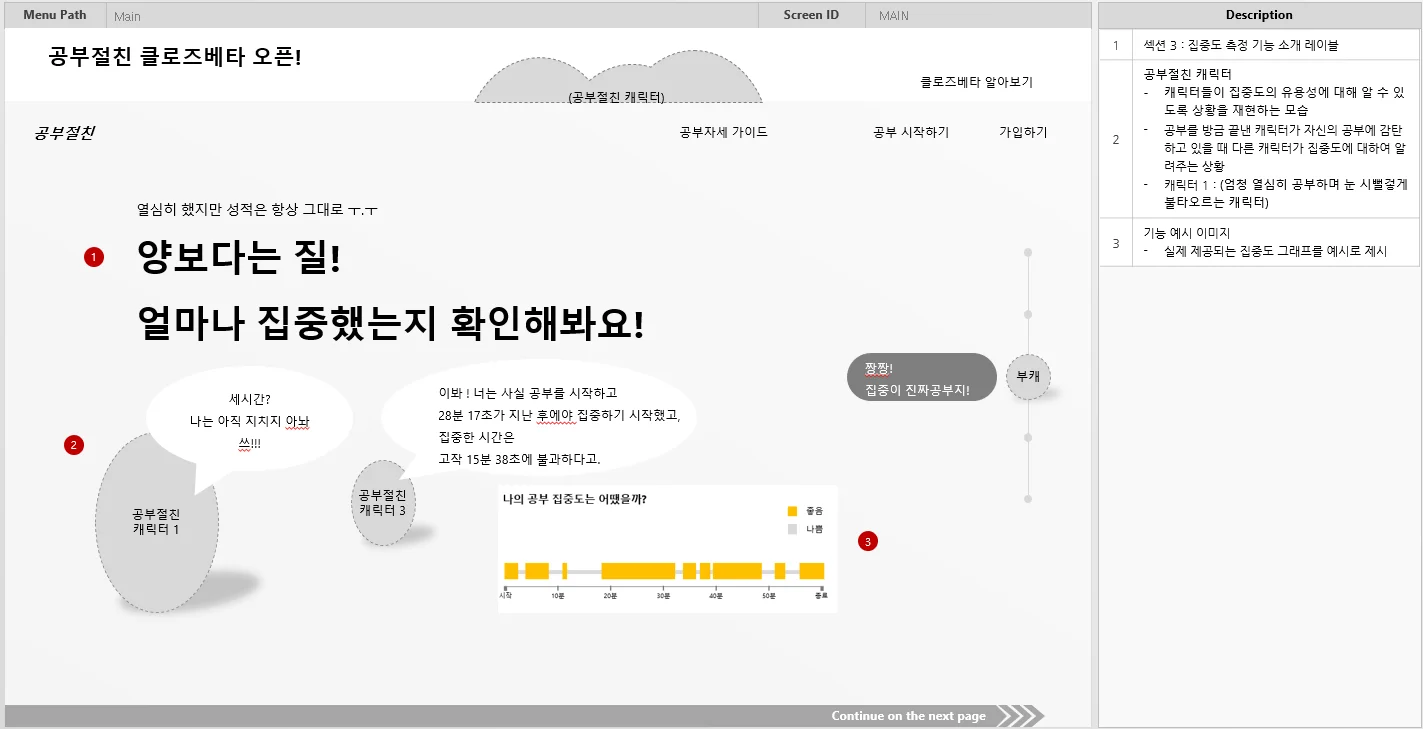Select the 가입하기 link in the navigation
This screenshot has width=1423, height=729.
(1023, 132)
